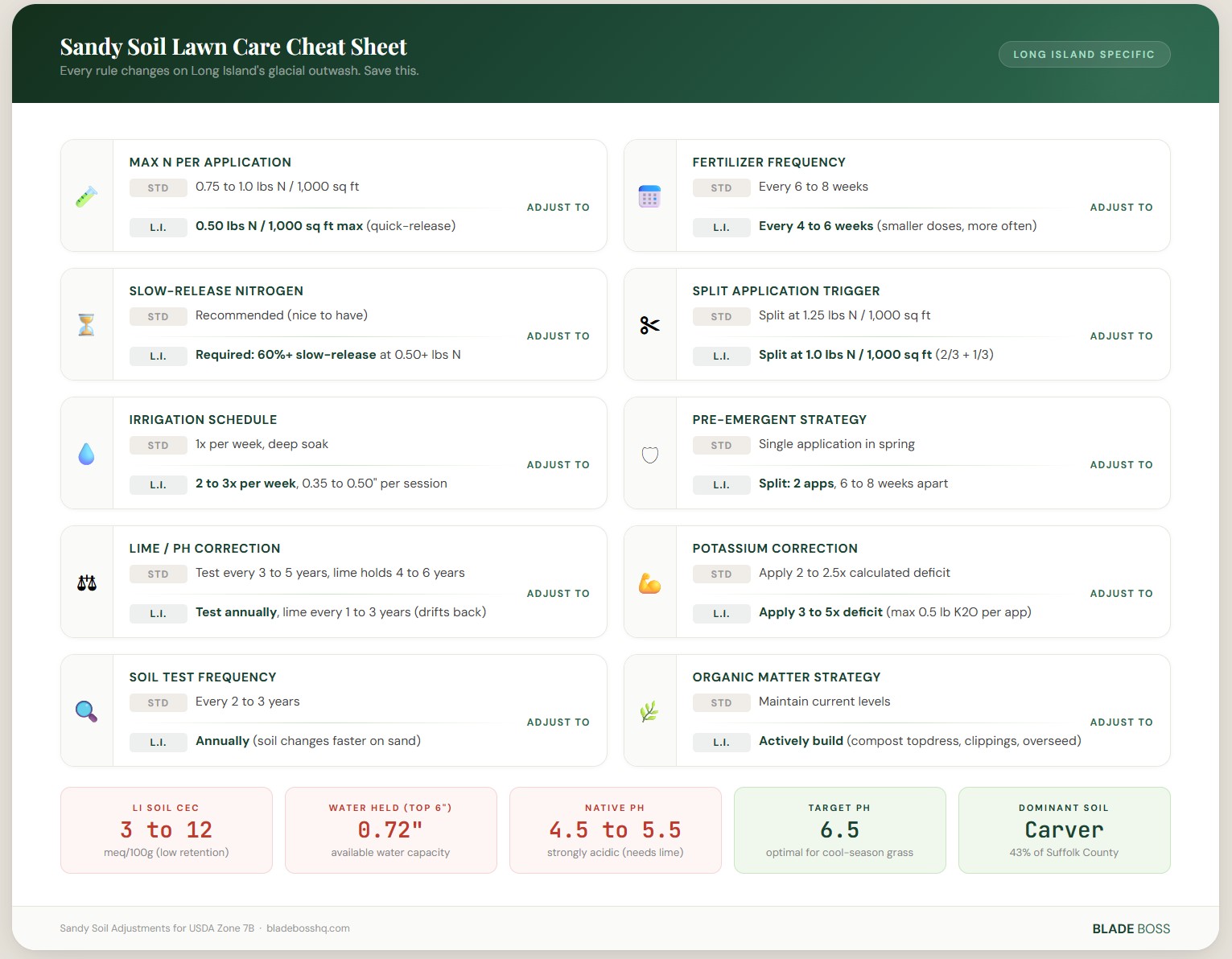Select the calendar icon beside Fertilizer Frequency
Viewport: 1232px width, 959px height.
pos(649,195)
